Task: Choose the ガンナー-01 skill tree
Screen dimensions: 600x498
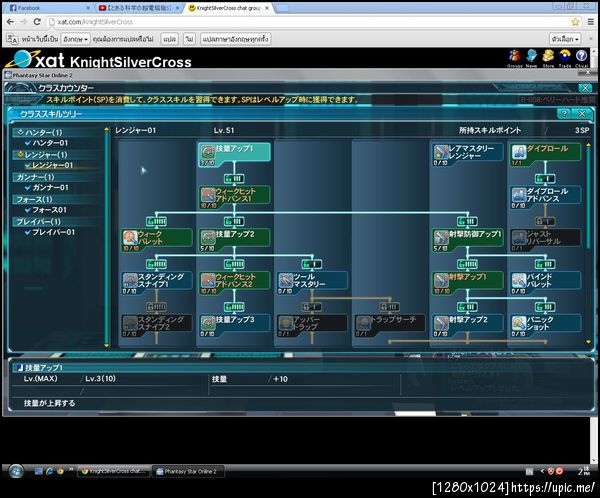Action: click(x=50, y=188)
